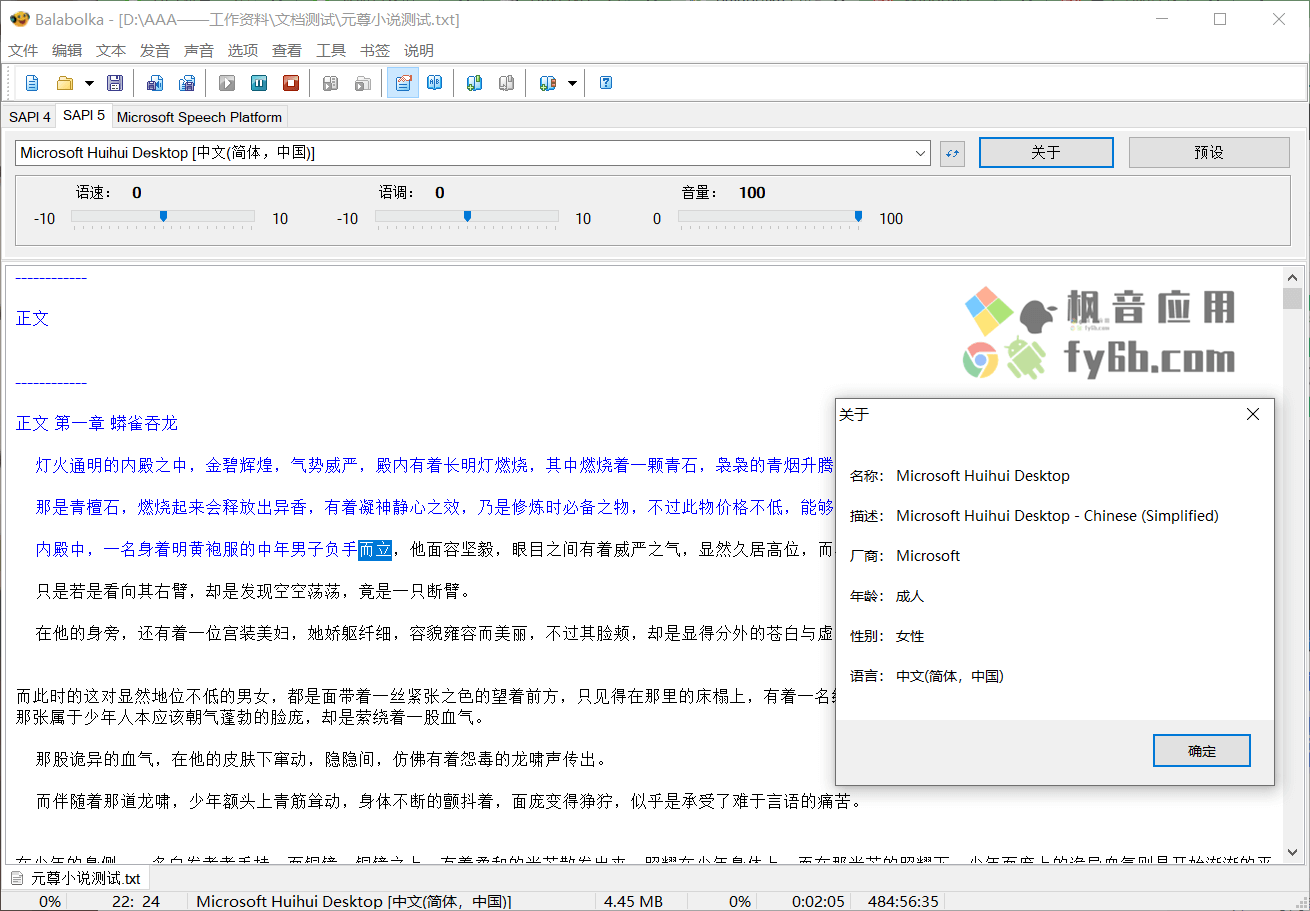This screenshot has height=911, width=1310.
Task: Open the Microsoft Huihui Desktop voice dropdown
Action: point(474,153)
